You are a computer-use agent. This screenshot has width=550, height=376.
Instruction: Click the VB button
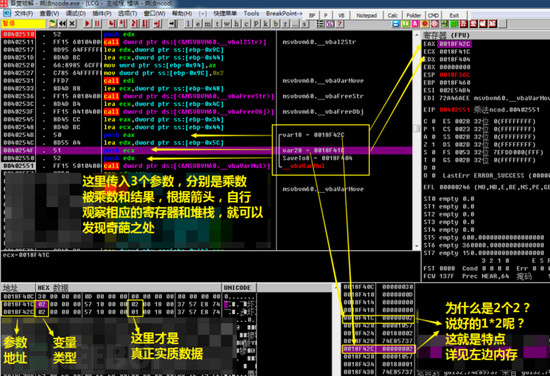point(341,15)
